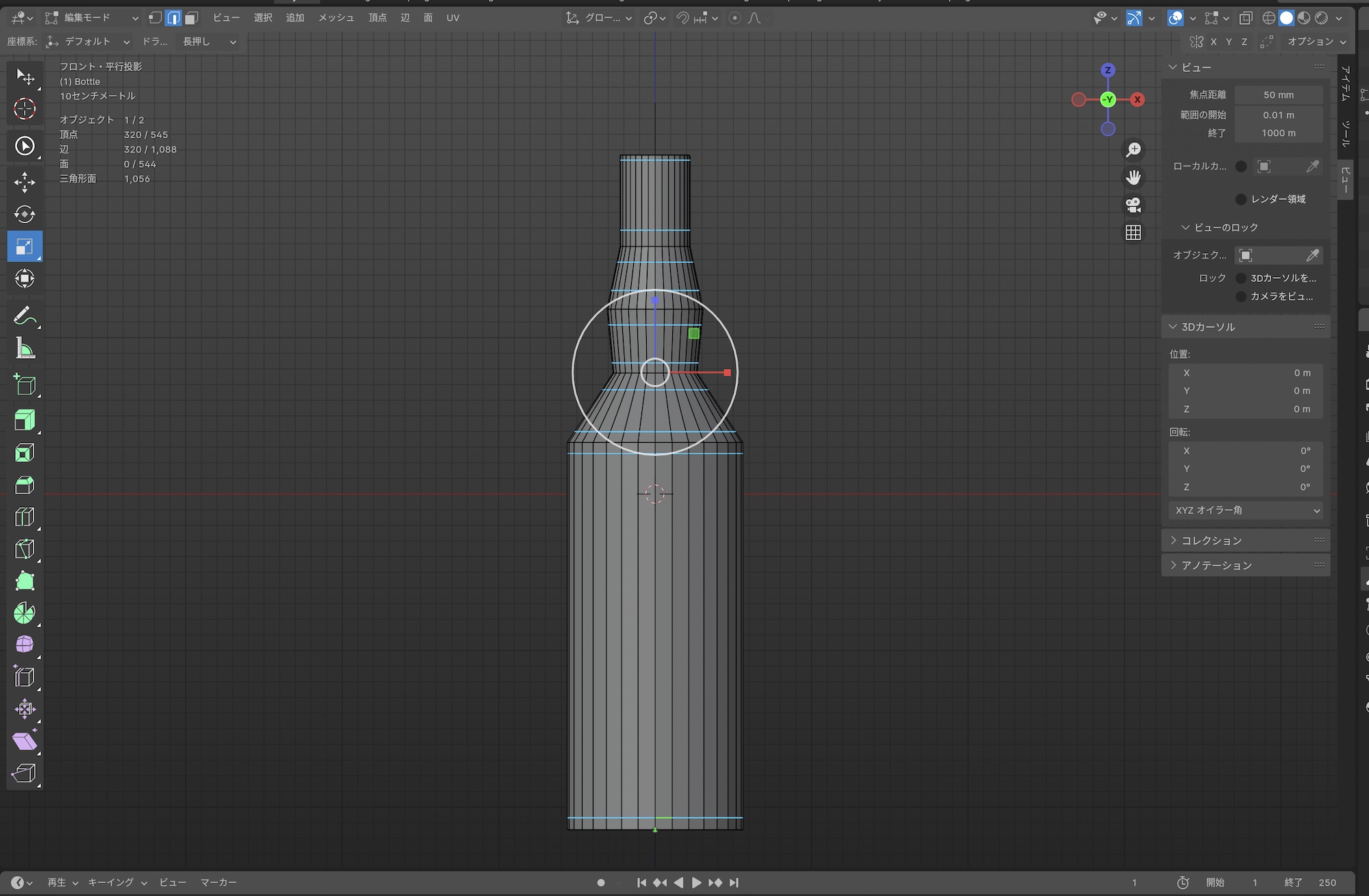This screenshot has width=1369, height=896.
Task: Choose the Loop Cut tool
Action: click(x=25, y=517)
